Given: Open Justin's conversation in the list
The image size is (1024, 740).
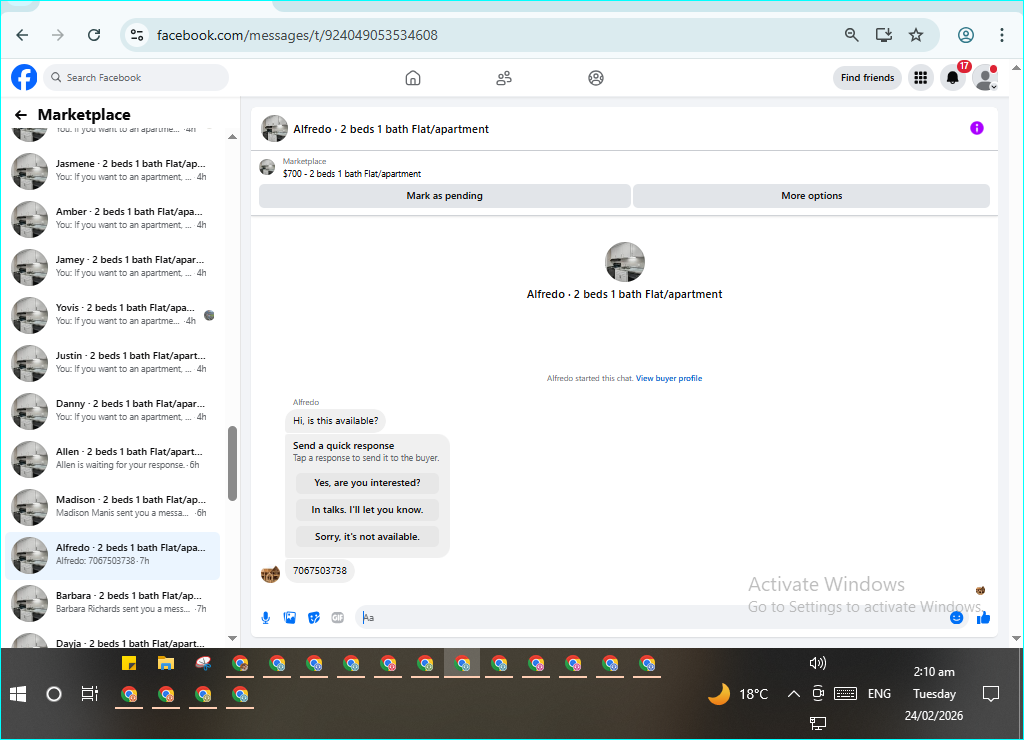Looking at the screenshot, I should (x=112, y=362).
